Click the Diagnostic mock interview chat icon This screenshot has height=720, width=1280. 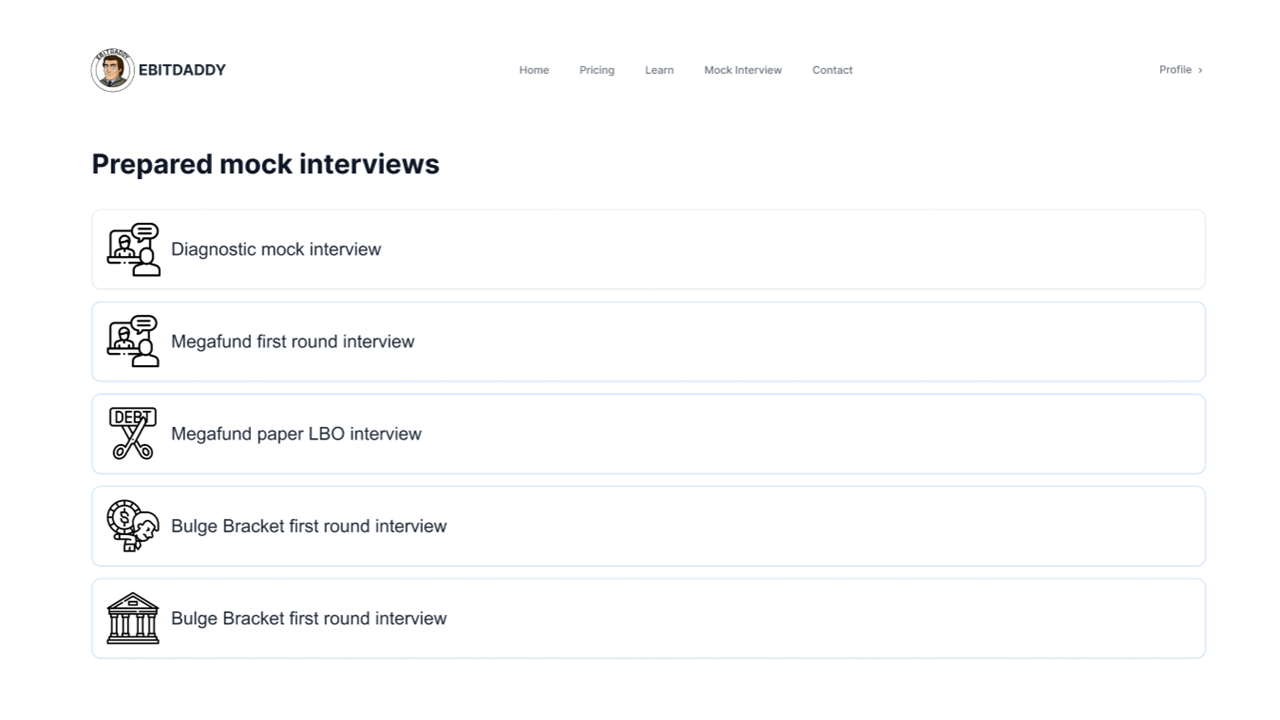133,249
